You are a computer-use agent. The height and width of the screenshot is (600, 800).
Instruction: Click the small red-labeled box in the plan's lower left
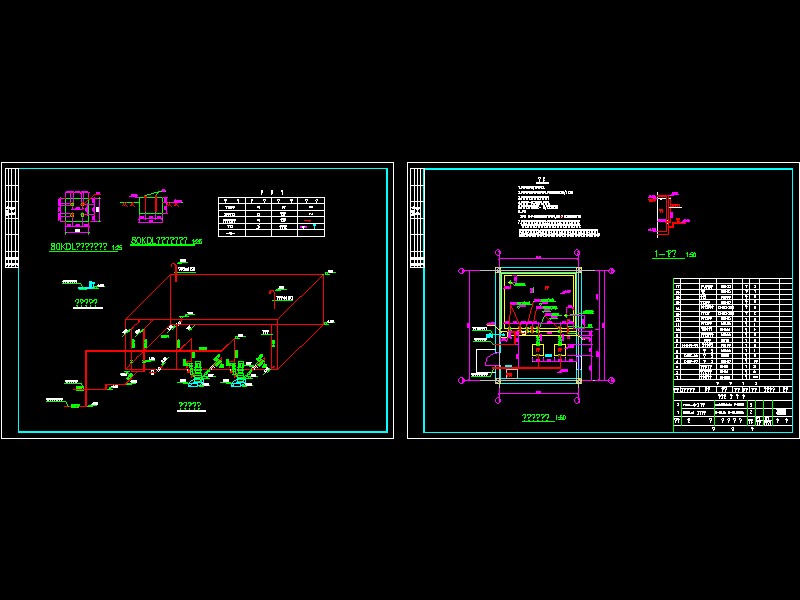(x=512, y=373)
